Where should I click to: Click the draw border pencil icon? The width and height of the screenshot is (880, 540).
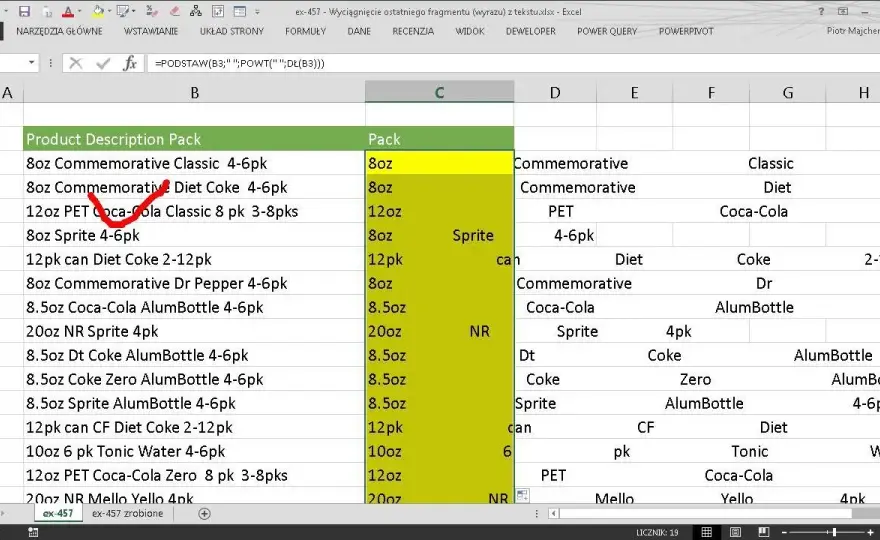(123, 11)
